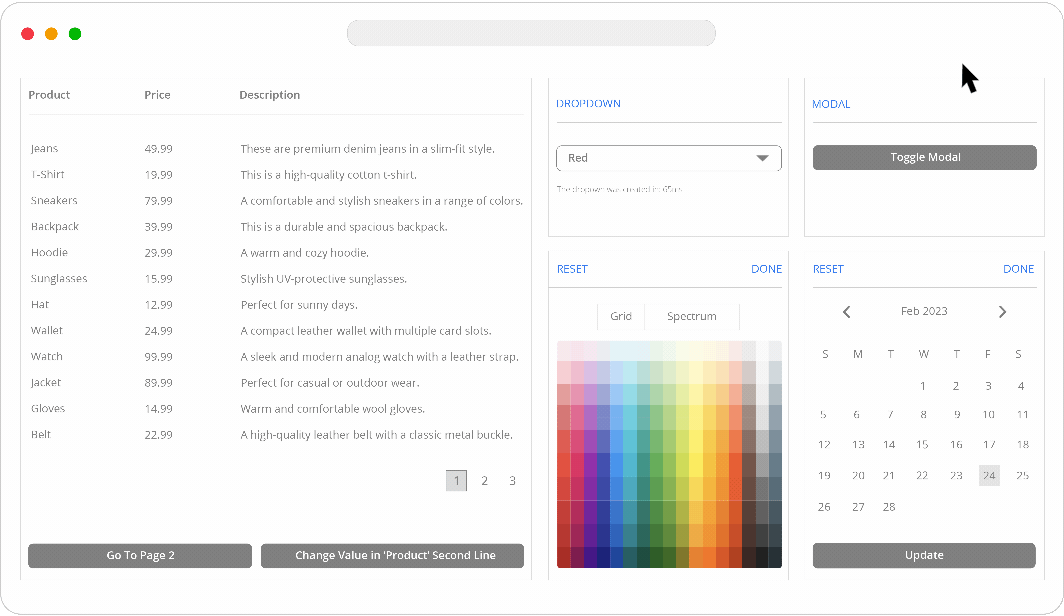Click Change Value in 'Product' Second Line
This screenshot has width=1064, height=616.
click(x=392, y=555)
